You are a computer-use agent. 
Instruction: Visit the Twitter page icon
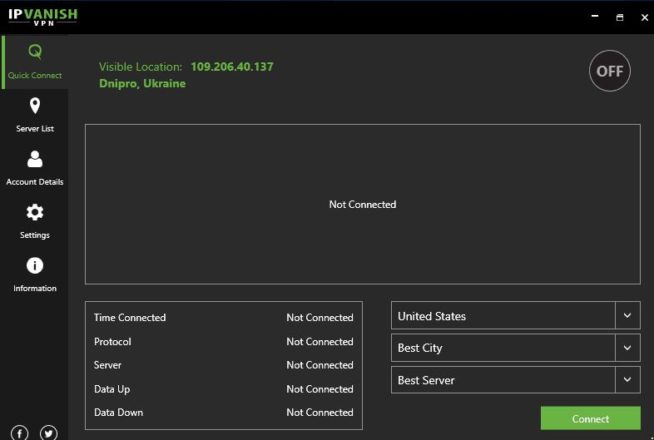pyautogui.click(x=49, y=433)
